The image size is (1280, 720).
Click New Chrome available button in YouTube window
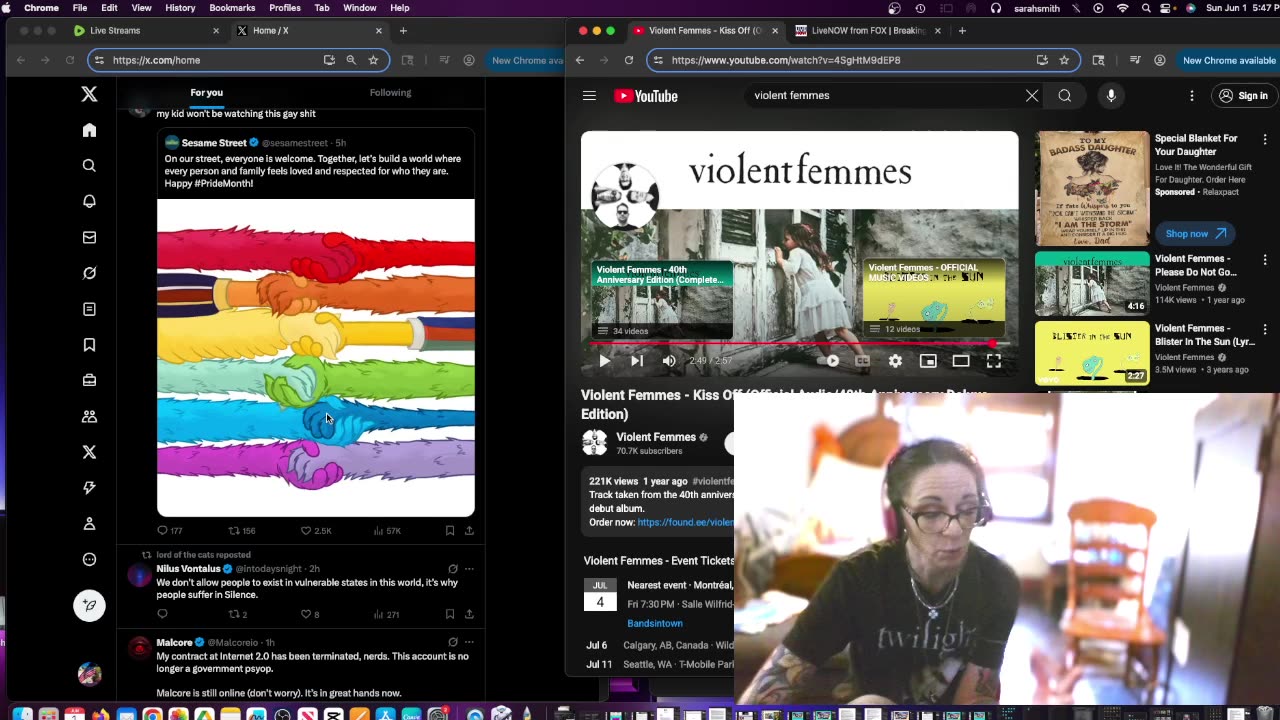point(1229,60)
